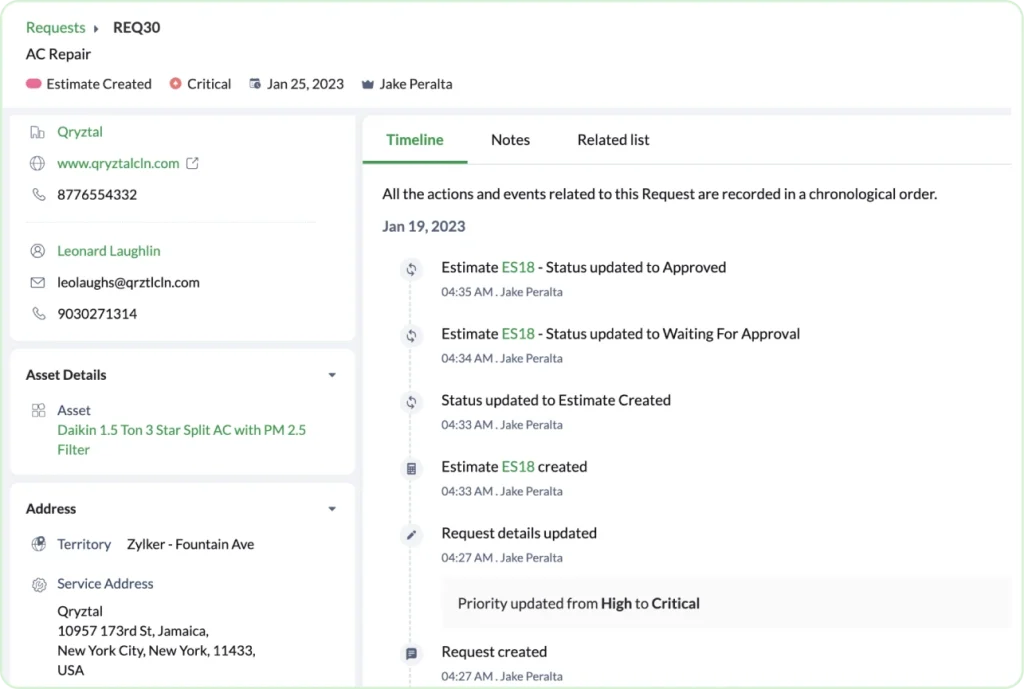Screen dimensions: 1024x689
Task: Open the external link icon after www.qryztalcln.com
Action: point(192,162)
